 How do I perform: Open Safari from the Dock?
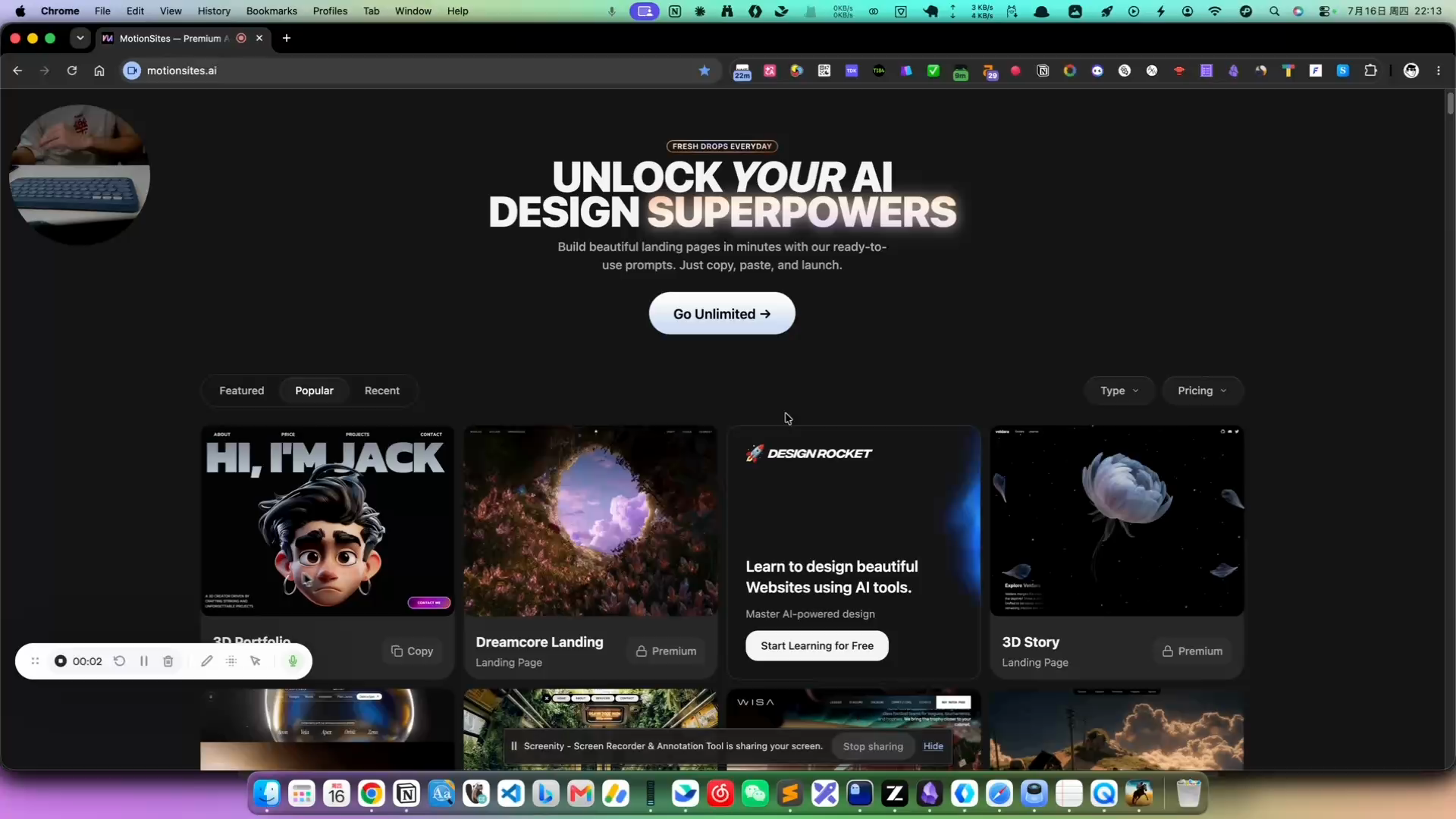click(x=999, y=794)
